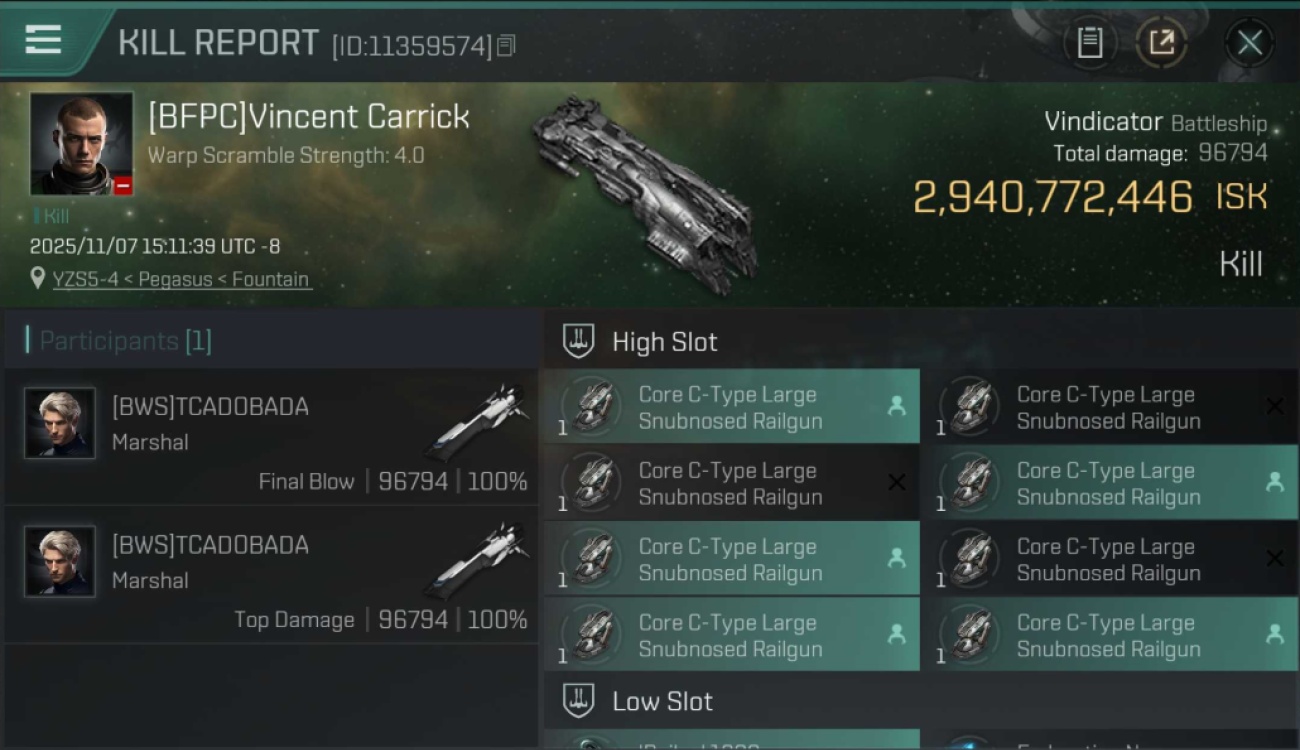Expand the Low Slot section header
This screenshot has width=1300, height=750.
click(x=662, y=701)
